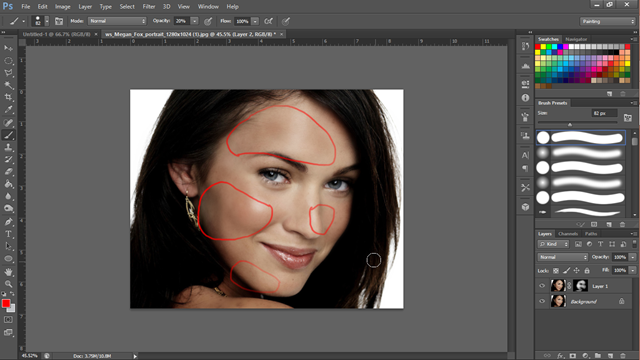Select the Polygonal Lasso tool

8,73
